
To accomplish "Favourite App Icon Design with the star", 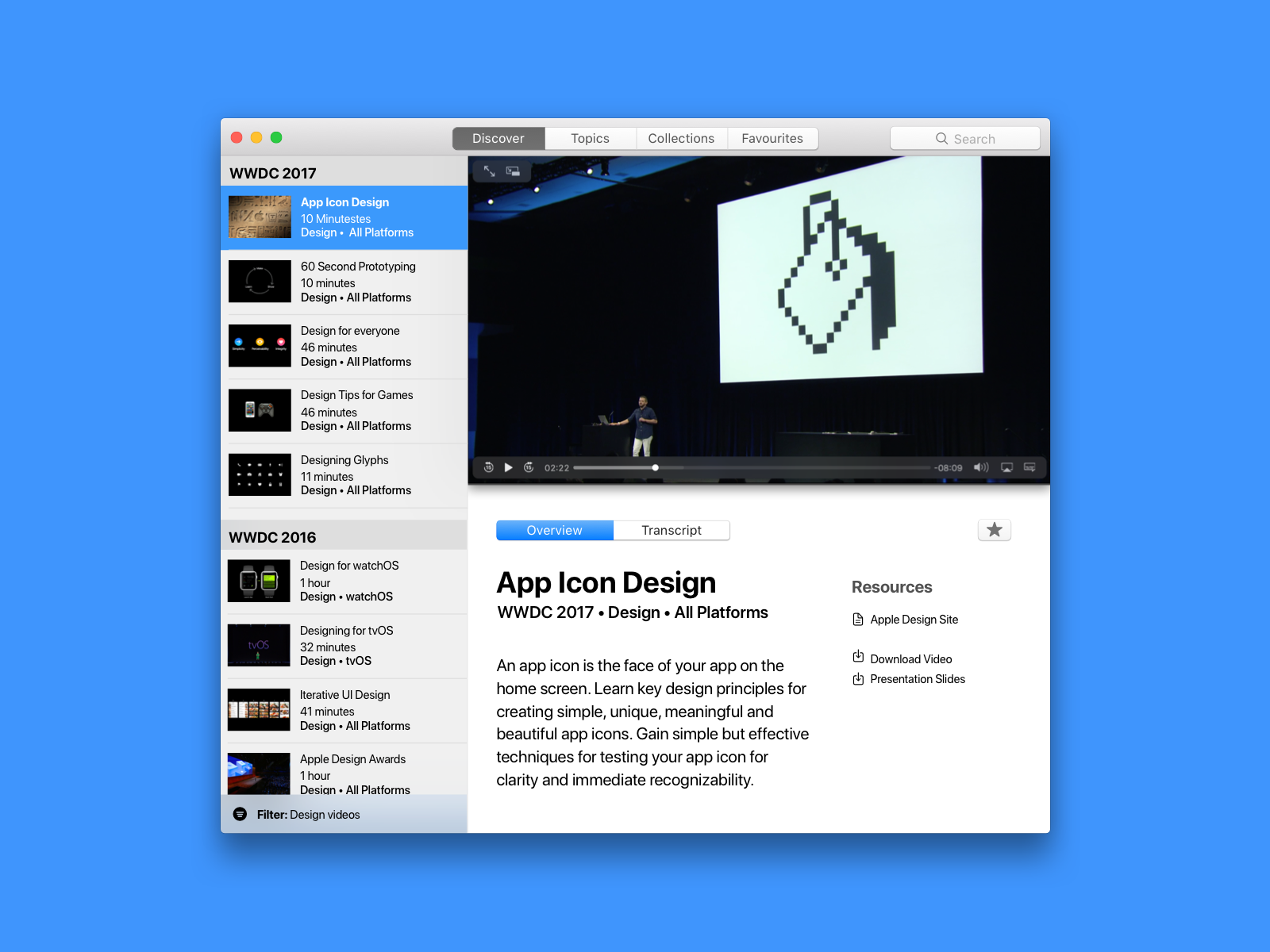I will (x=994, y=530).
